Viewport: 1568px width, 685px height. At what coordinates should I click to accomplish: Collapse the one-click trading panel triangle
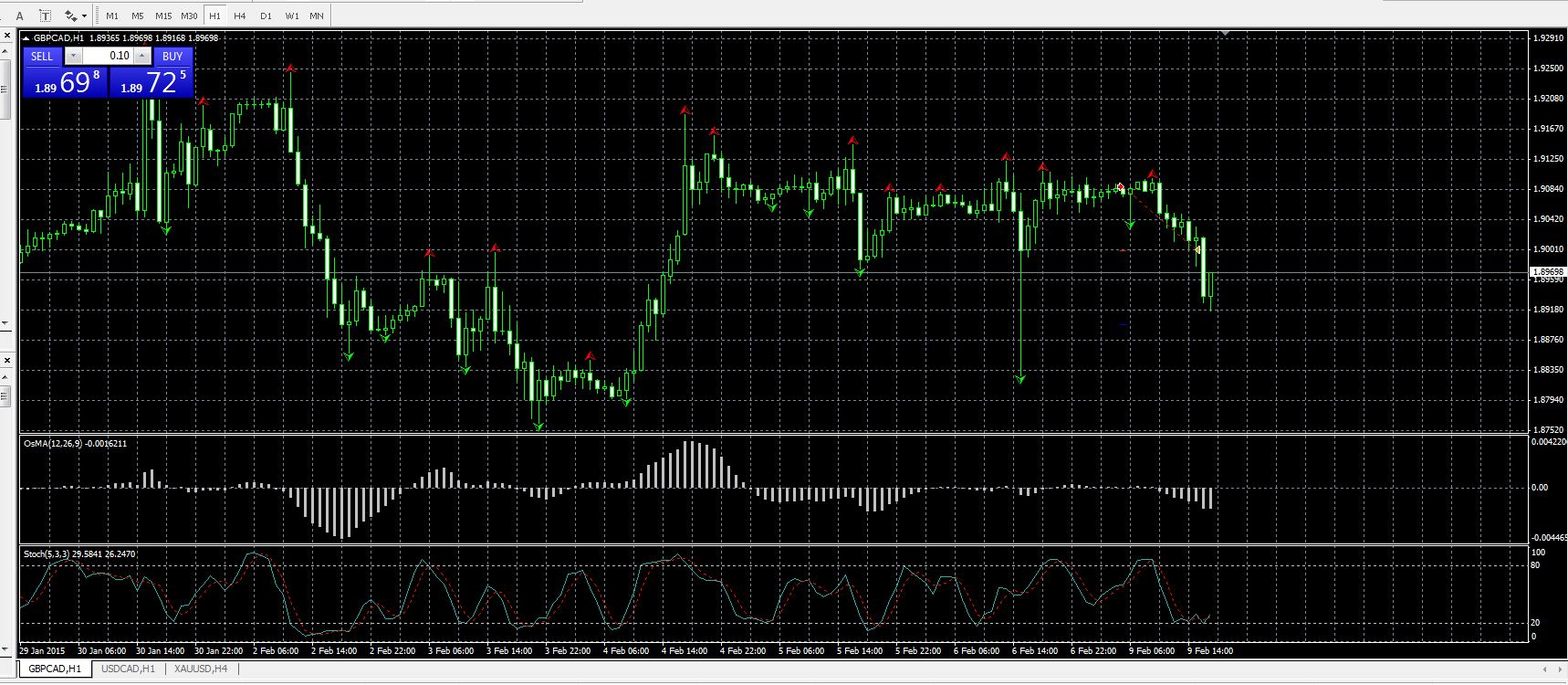click(x=26, y=38)
